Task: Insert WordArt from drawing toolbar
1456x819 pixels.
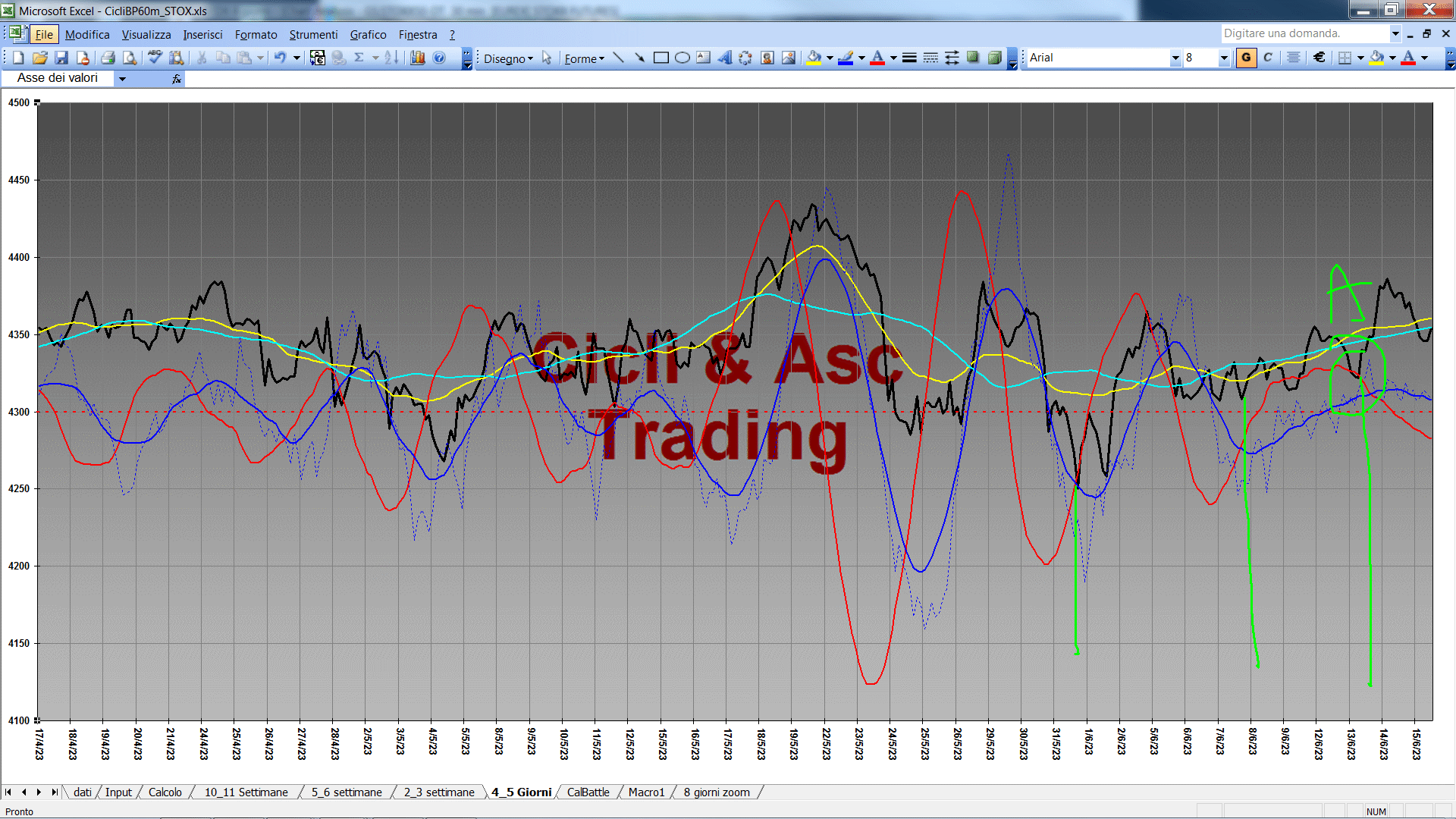Action: click(x=725, y=58)
